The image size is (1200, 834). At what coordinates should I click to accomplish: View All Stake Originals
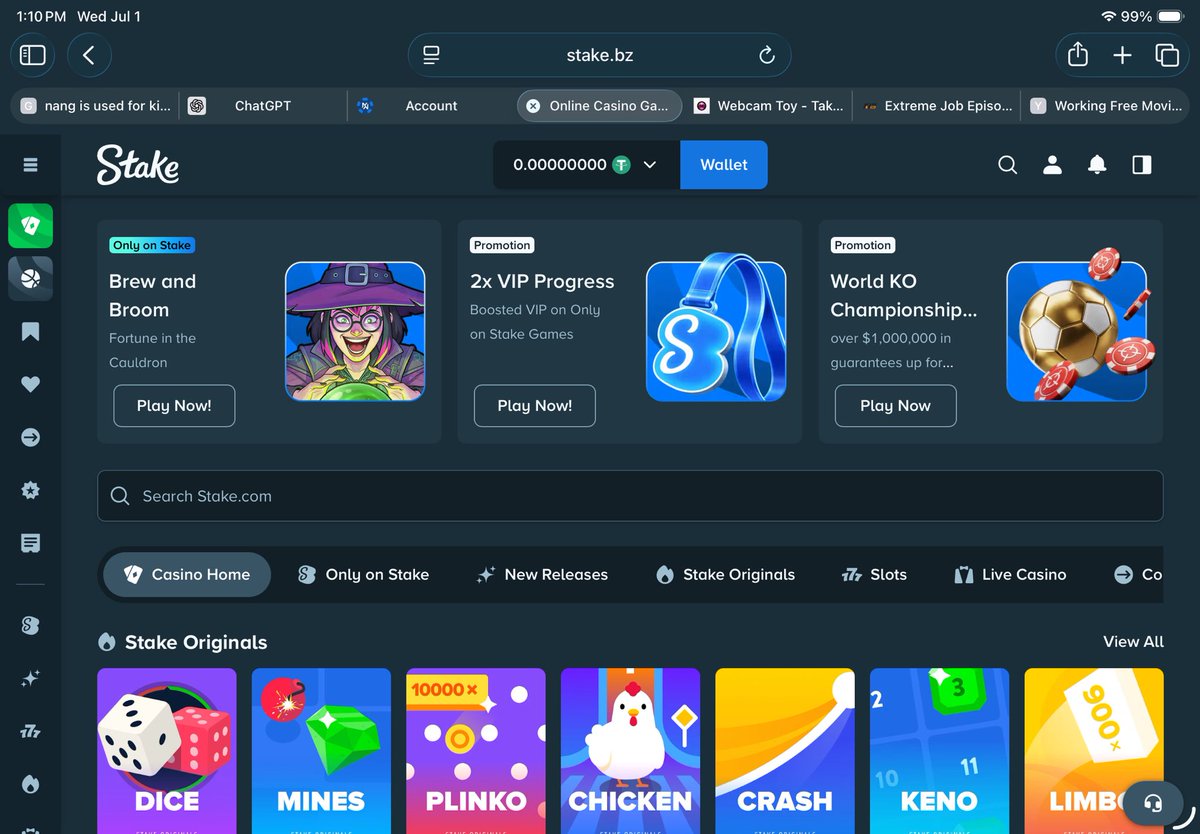(x=1133, y=641)
